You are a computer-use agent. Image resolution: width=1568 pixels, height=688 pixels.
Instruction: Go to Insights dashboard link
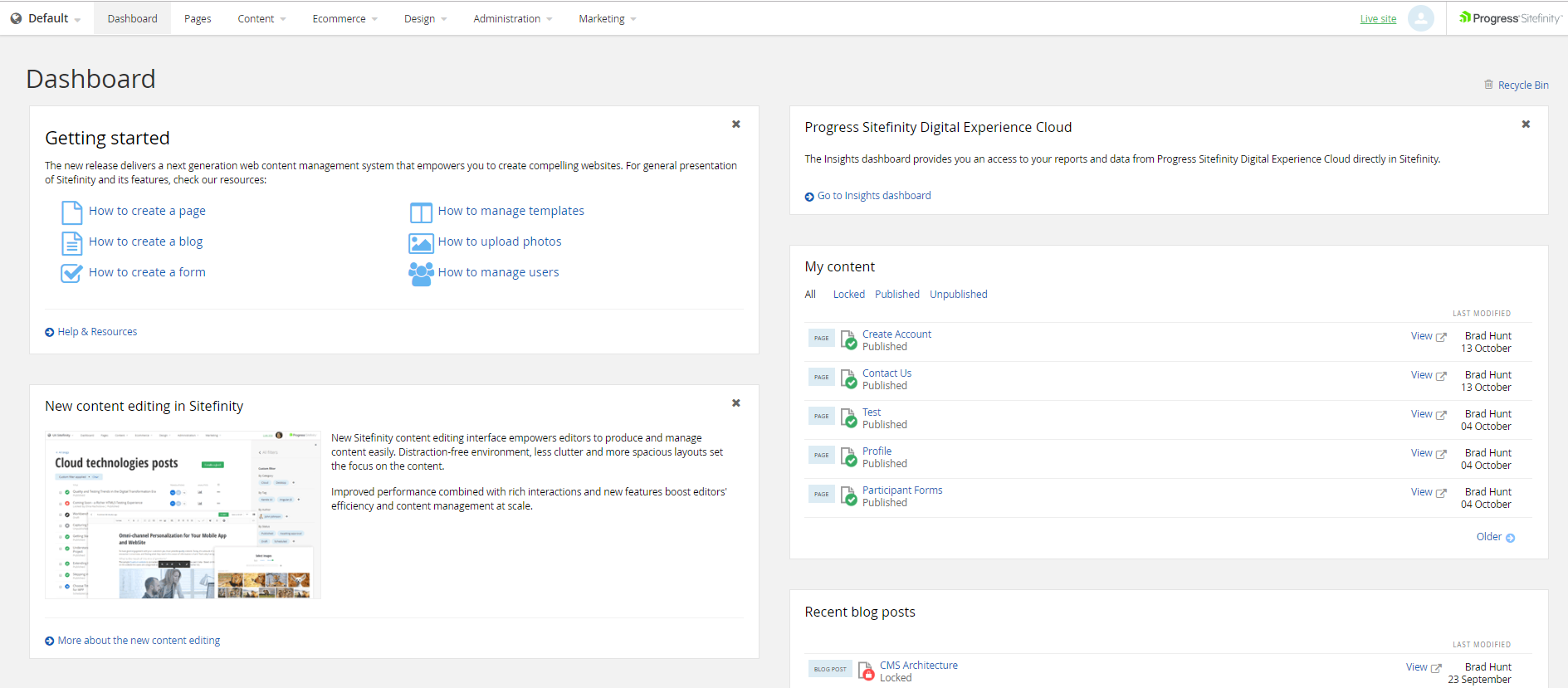(874, 195)
